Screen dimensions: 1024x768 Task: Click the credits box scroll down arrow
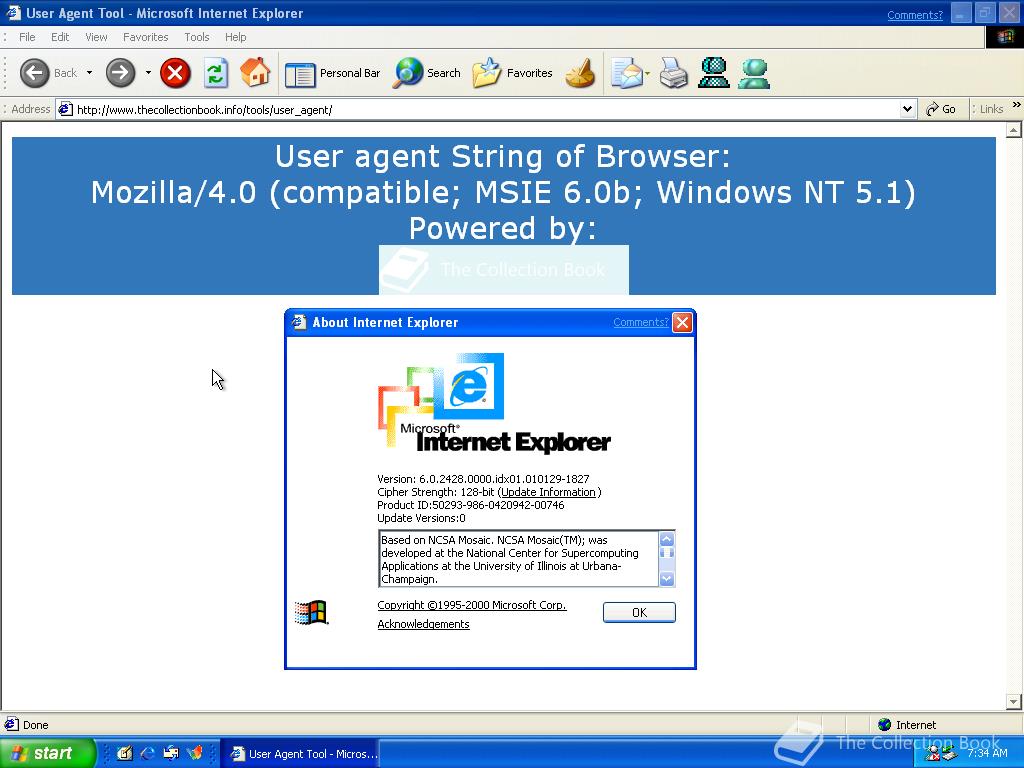coord(666,579)
